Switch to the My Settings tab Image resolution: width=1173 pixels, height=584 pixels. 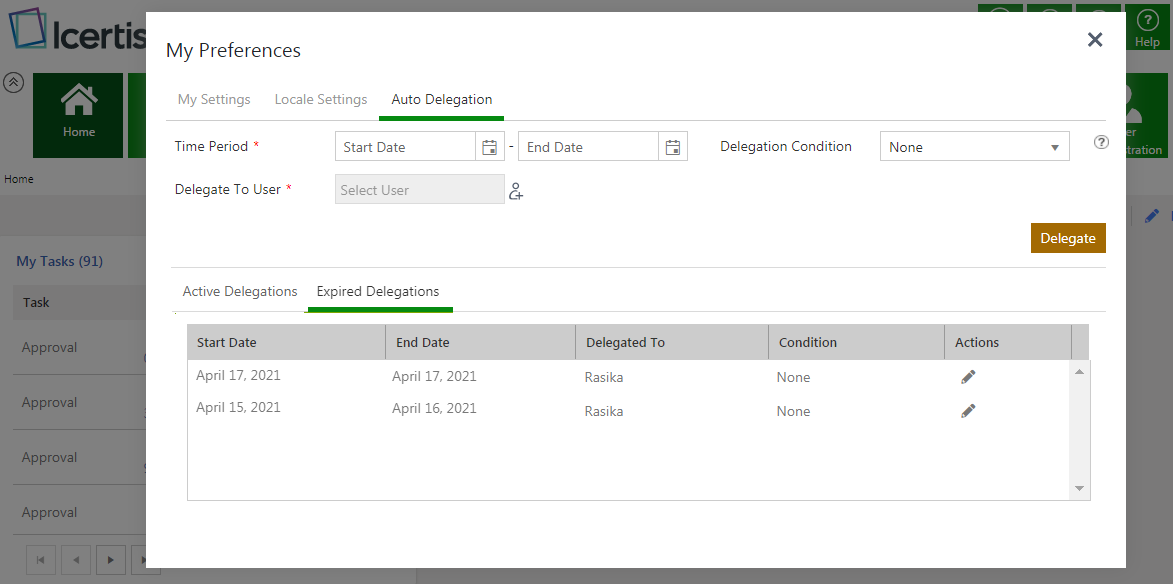214,100
